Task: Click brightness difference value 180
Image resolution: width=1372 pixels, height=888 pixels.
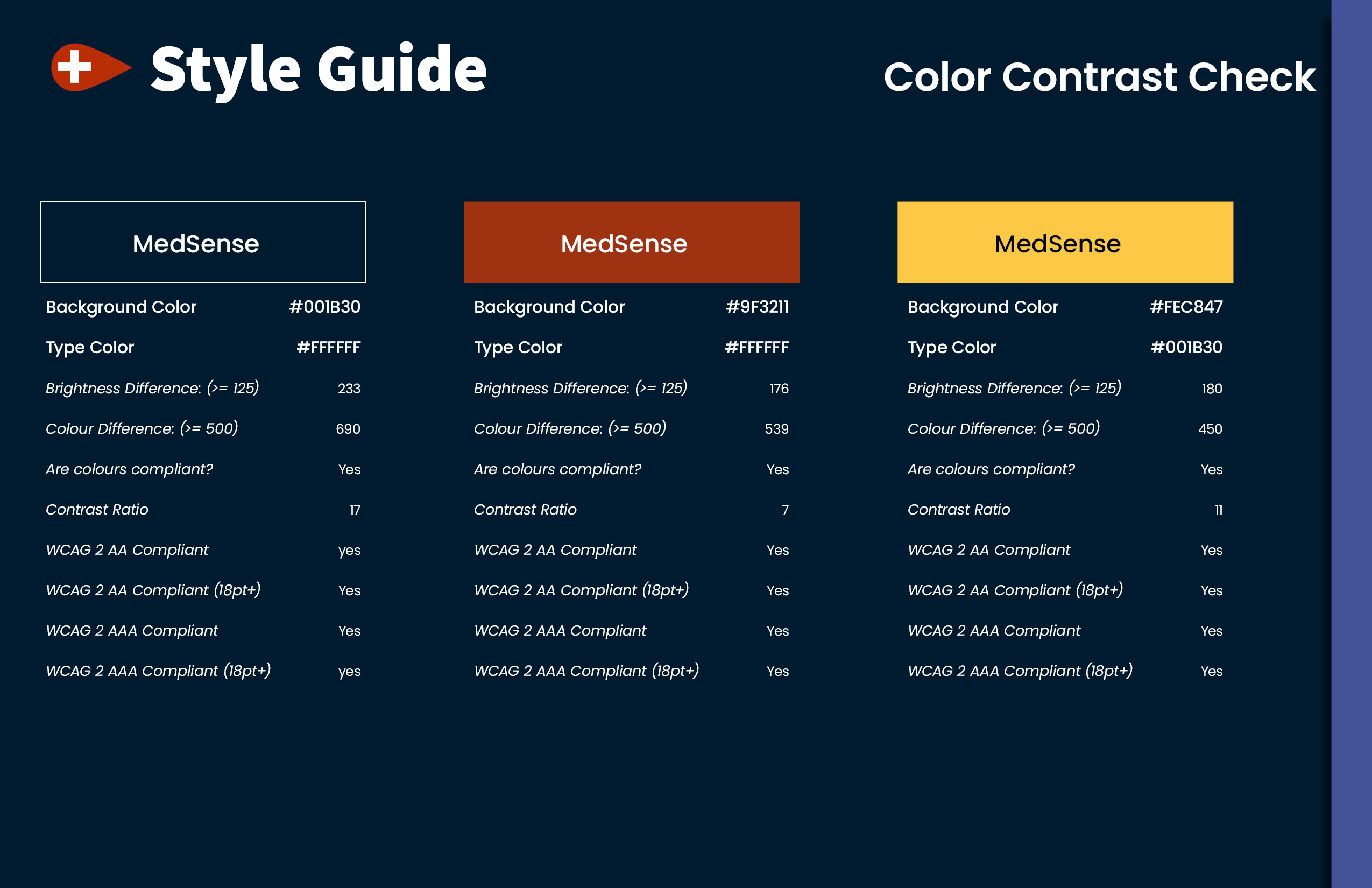Action: pyautogui.click(x=1212, y=389)
